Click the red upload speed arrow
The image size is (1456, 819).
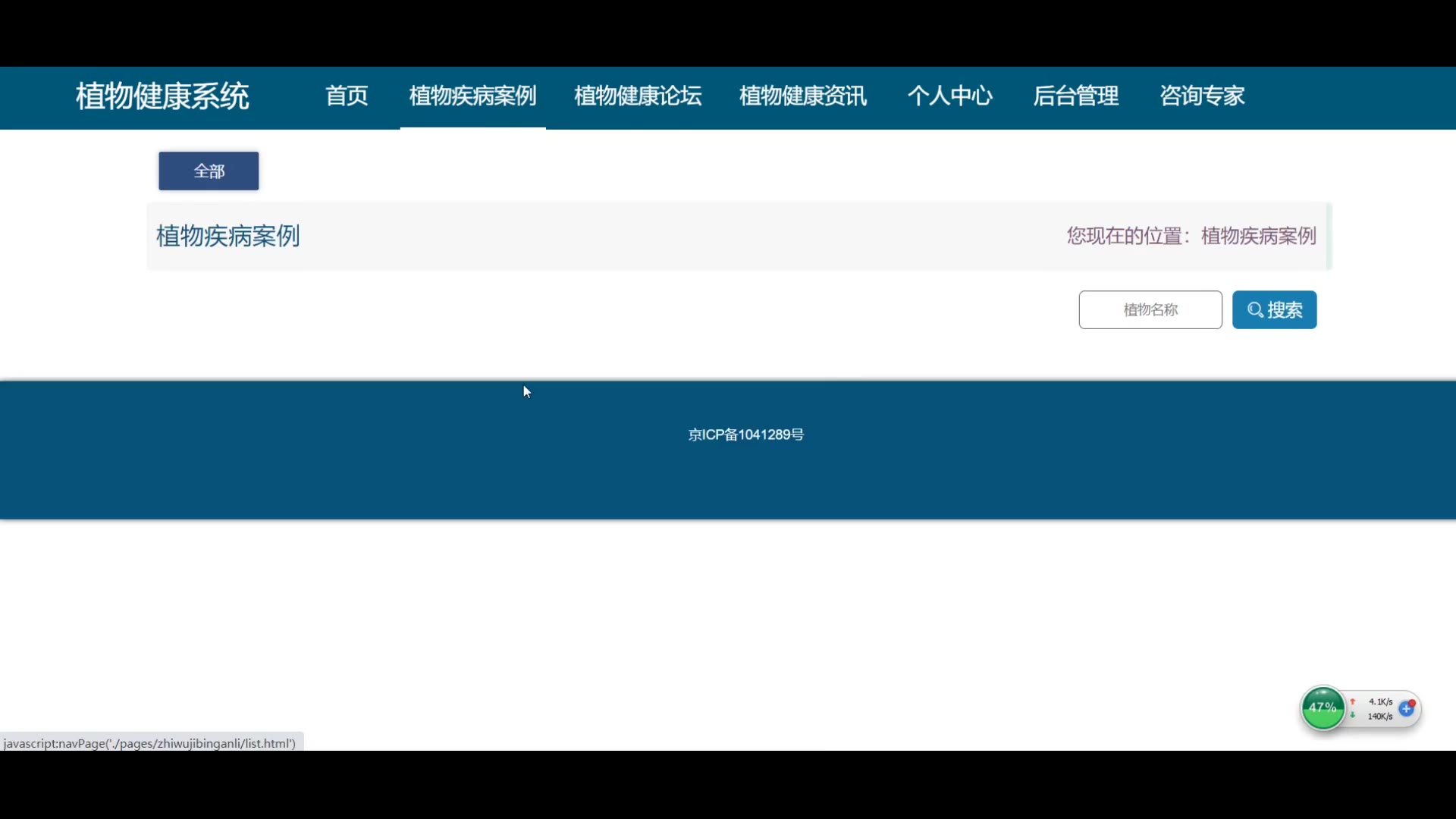[1352, 702]
